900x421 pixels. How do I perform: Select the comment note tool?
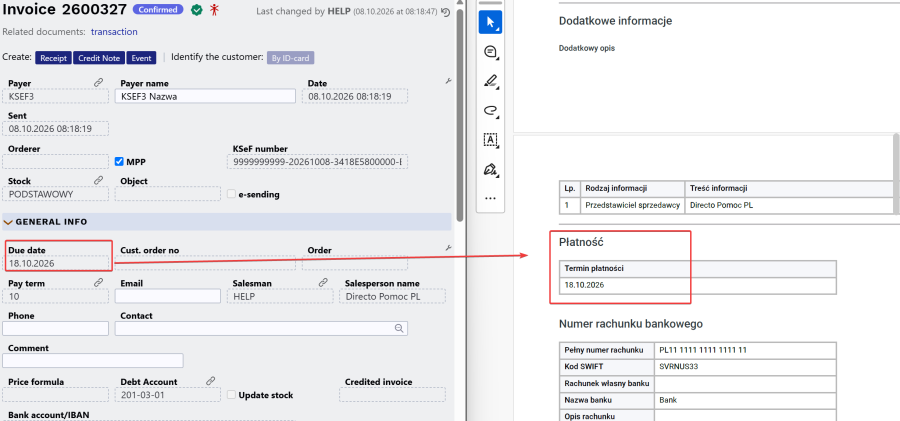(490, 52)
